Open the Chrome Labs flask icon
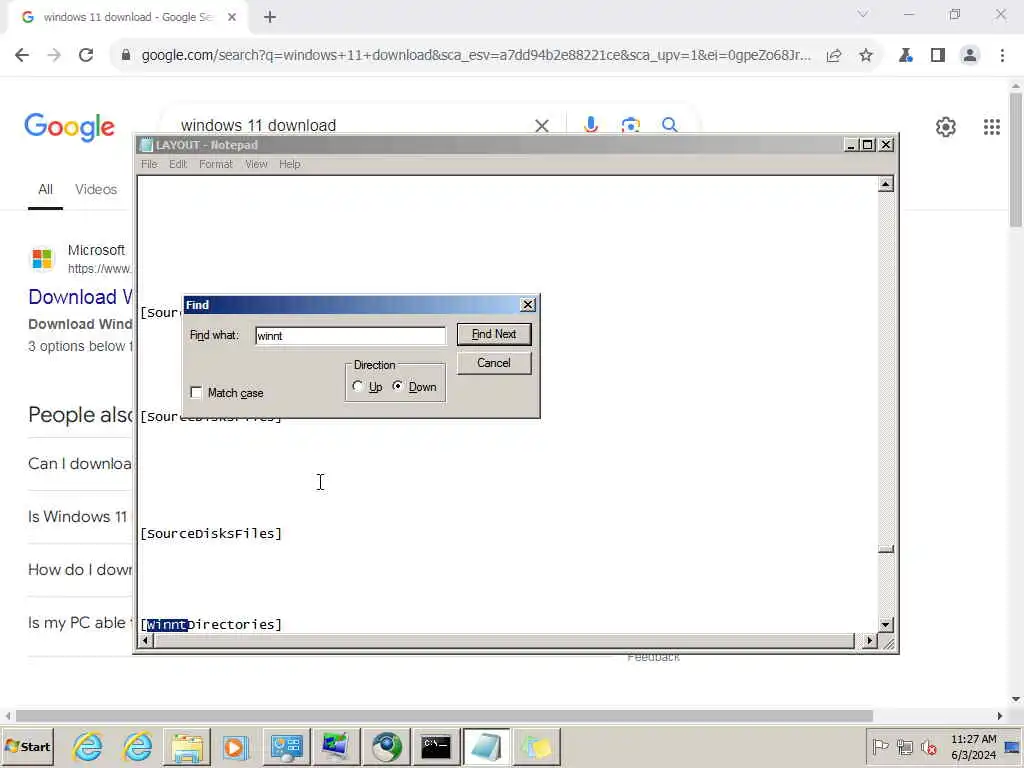The height and width of the screenshot is (768, 1024). [x=906, y=56]
